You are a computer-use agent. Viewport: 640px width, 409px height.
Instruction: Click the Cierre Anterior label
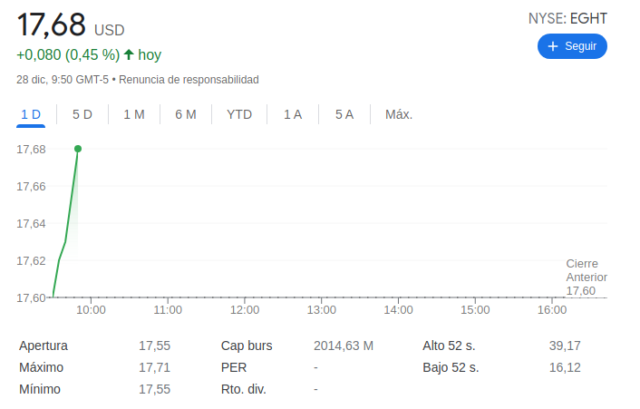[x=586, y=269]
